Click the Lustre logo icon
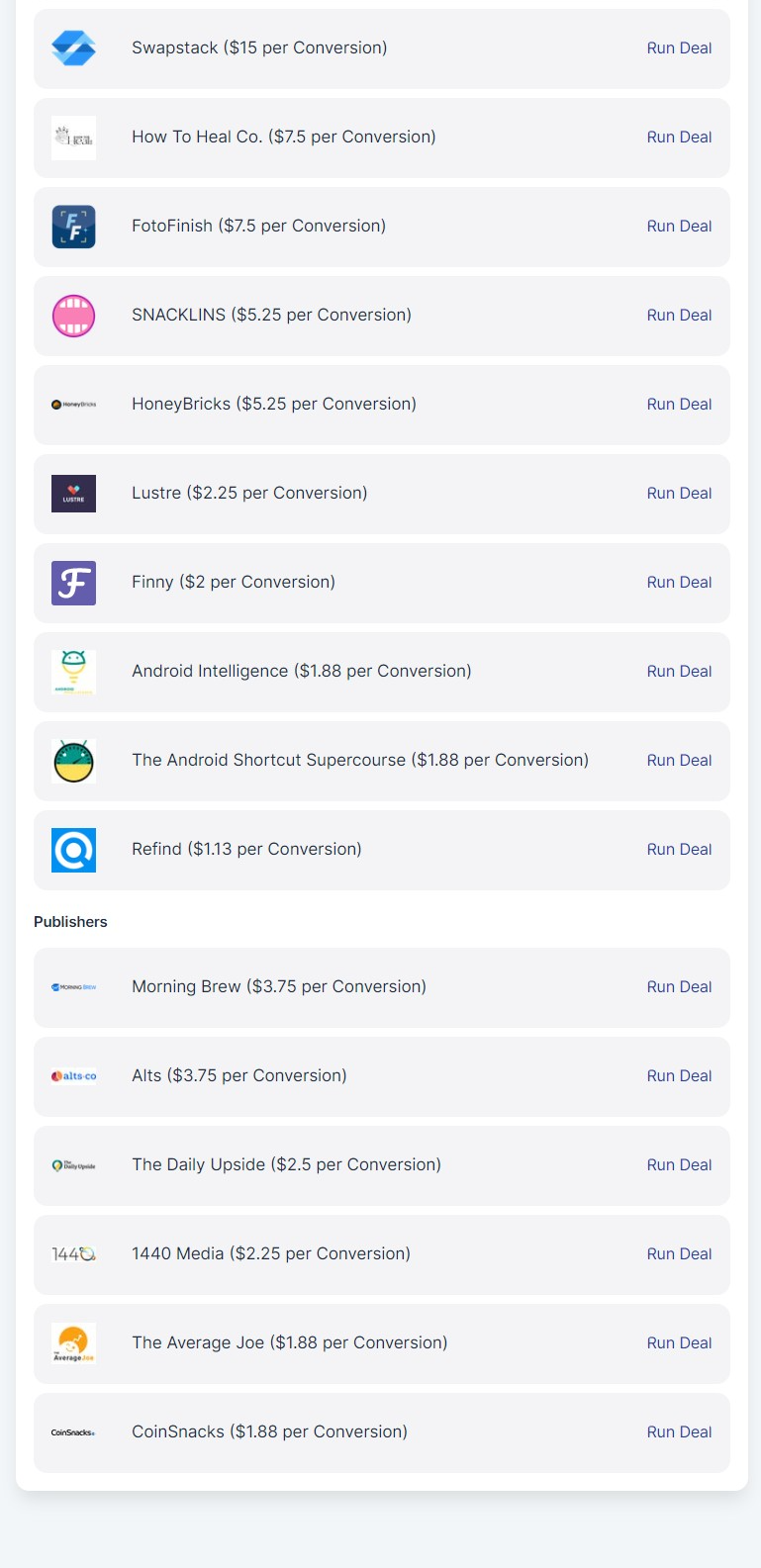Screen dimensions: 761x1568 [73, 494]
